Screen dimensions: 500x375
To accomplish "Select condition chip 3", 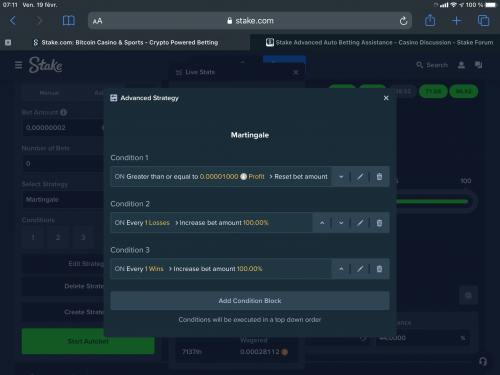I will click(83, 237).
